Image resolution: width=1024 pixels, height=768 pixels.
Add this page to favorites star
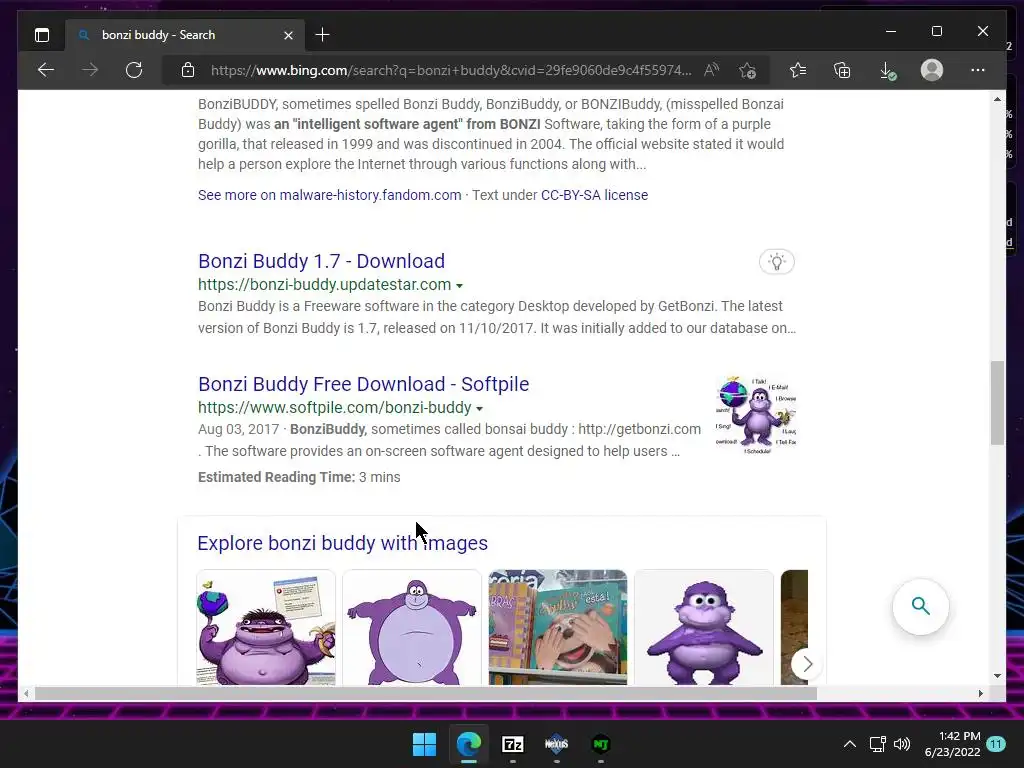coord(748,70)
